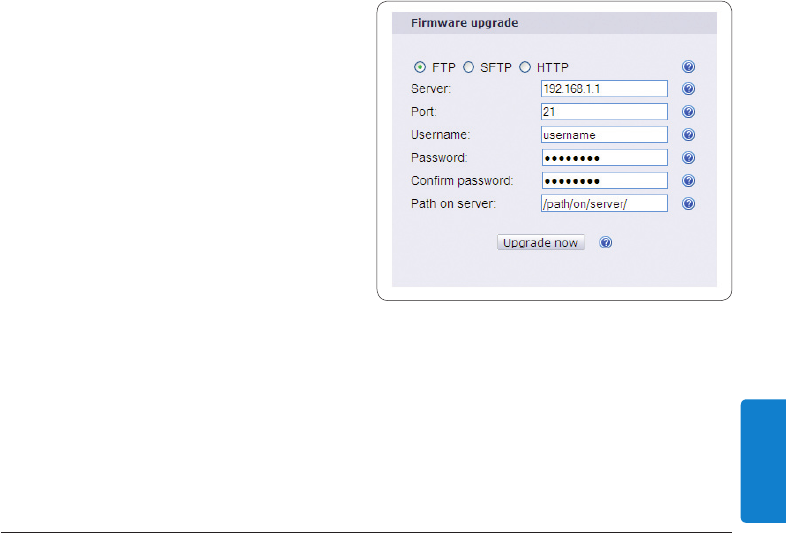The height and width of the screenshot is (533, 786).
Task: Click the Confirm password field
Action: coord(604,181)
